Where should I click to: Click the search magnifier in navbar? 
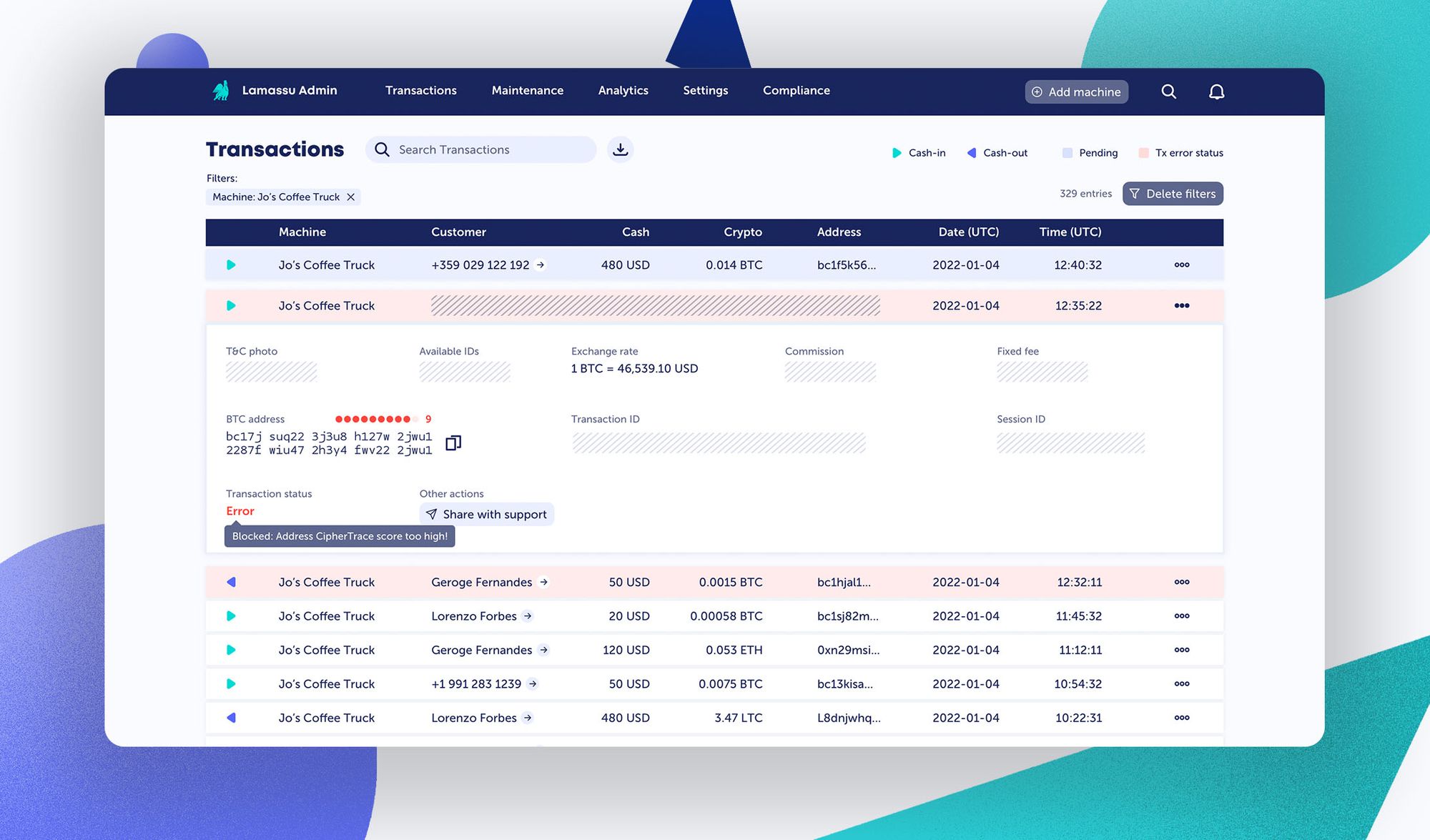coord(1168,92)
